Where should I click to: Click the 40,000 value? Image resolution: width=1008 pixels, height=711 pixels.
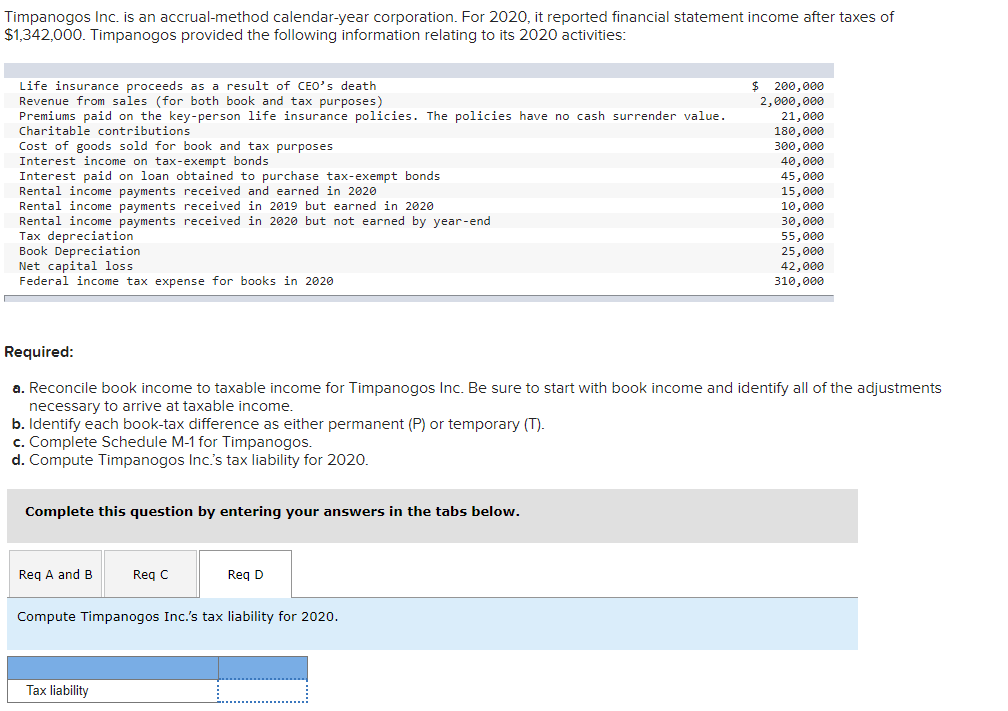(x=802, y=161)
